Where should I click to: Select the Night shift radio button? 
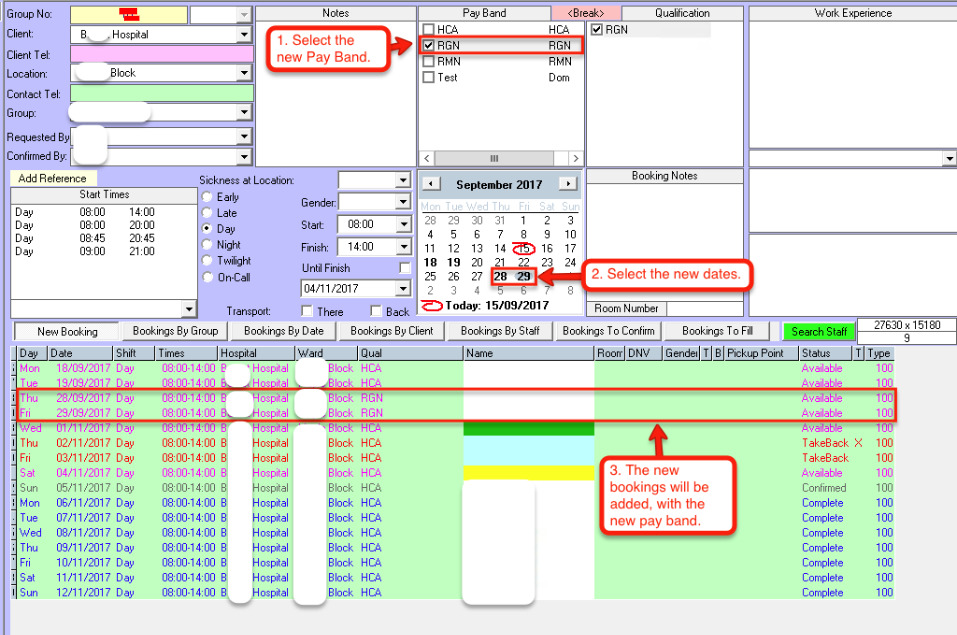(x=208, y=245)
